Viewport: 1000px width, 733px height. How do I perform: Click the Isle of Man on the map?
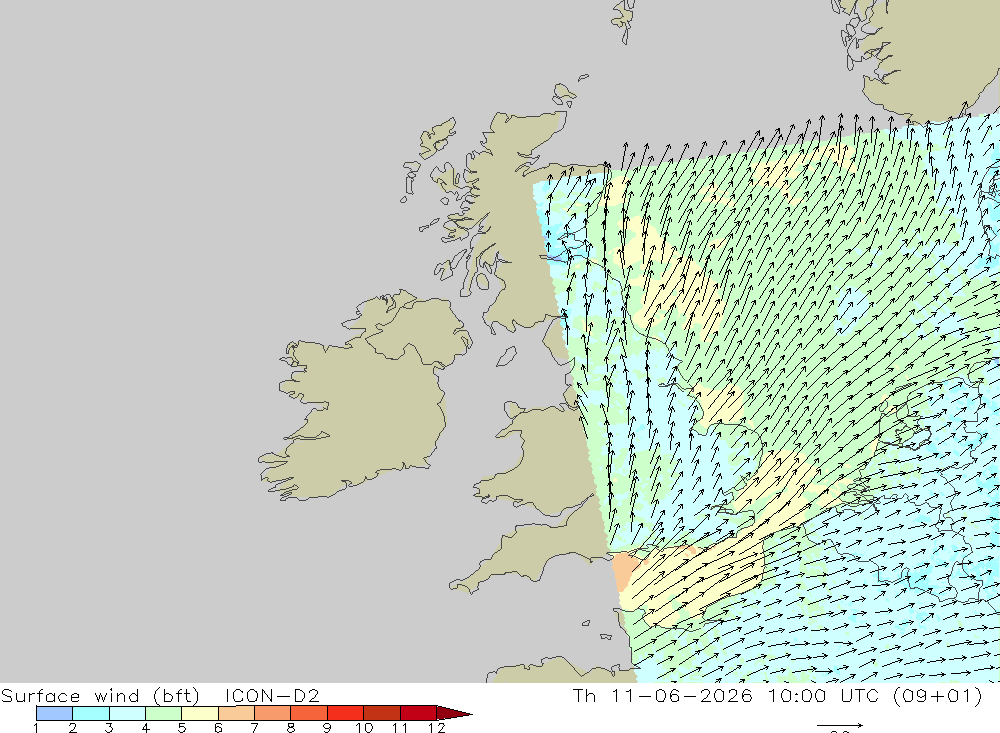pos(506,356)
